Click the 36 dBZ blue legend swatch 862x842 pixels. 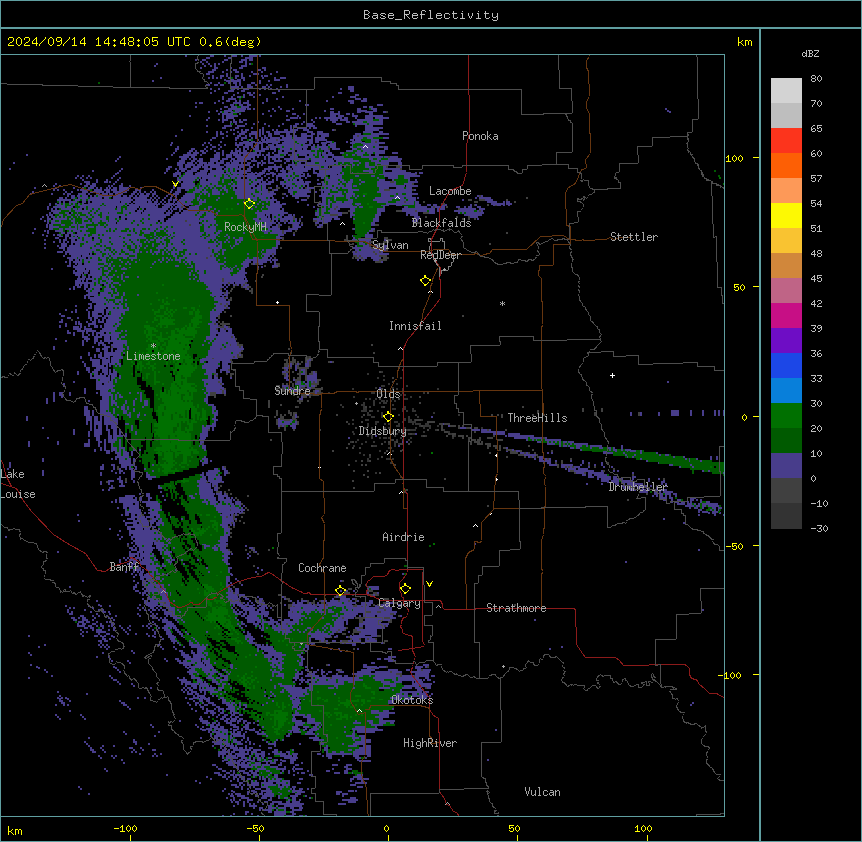[786, 365]
